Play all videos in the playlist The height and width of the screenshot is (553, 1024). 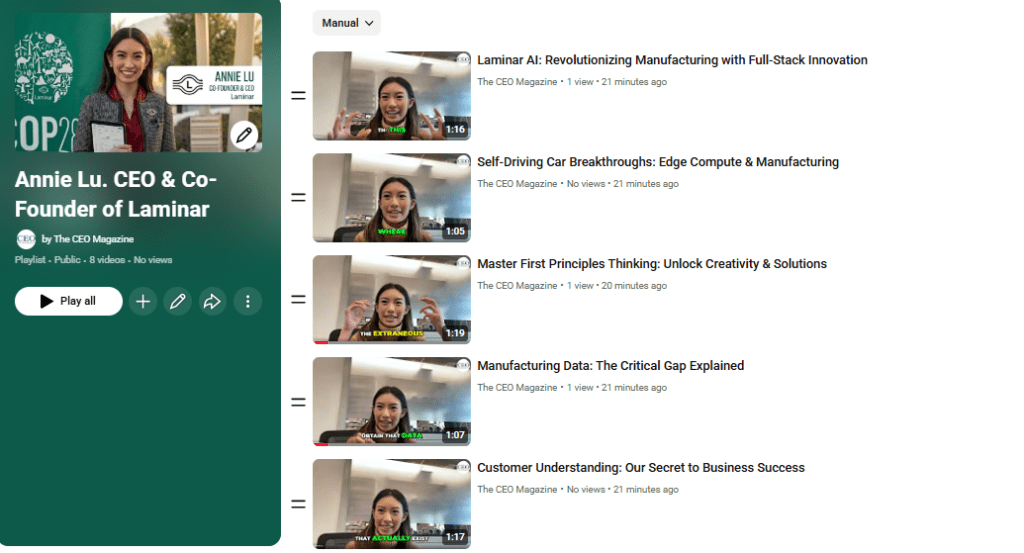[69, 301]
